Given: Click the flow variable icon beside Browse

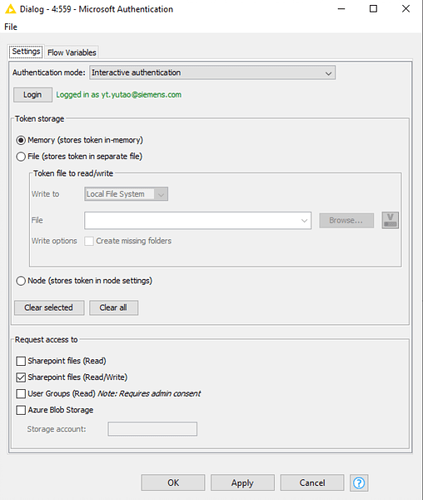Looking at the screenshot, I should 390,220.
